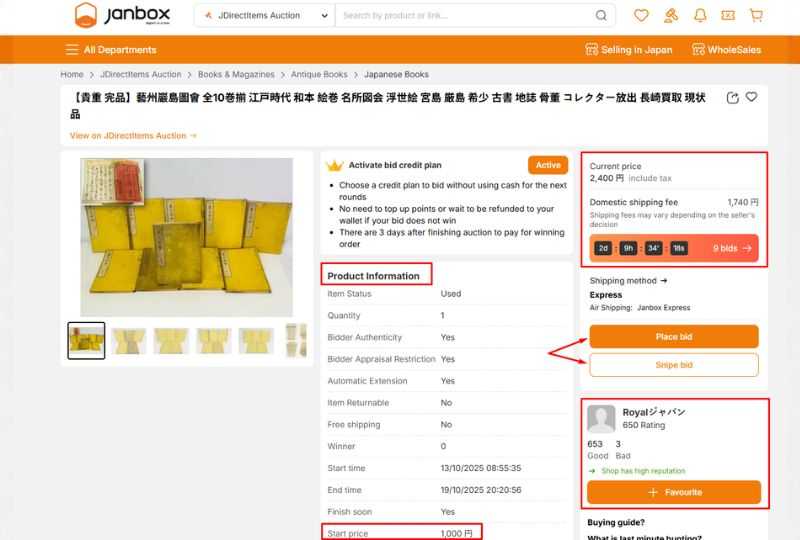The height and width of the screenshot is (540, 800).
Task: Click the search magnifier icon
Action: click(601, 16)
